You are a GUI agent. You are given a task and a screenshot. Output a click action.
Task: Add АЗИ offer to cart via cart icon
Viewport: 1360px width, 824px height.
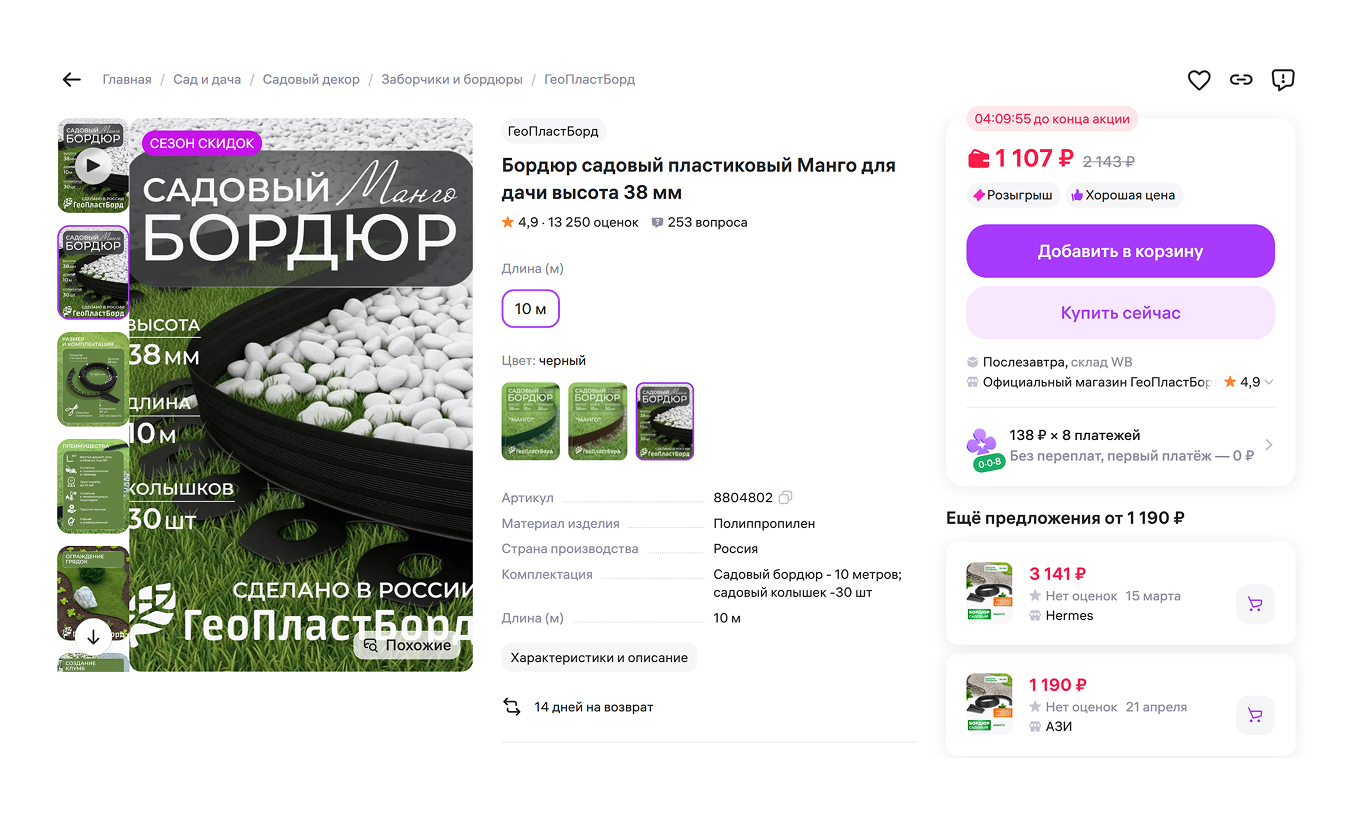[1255, 715]
